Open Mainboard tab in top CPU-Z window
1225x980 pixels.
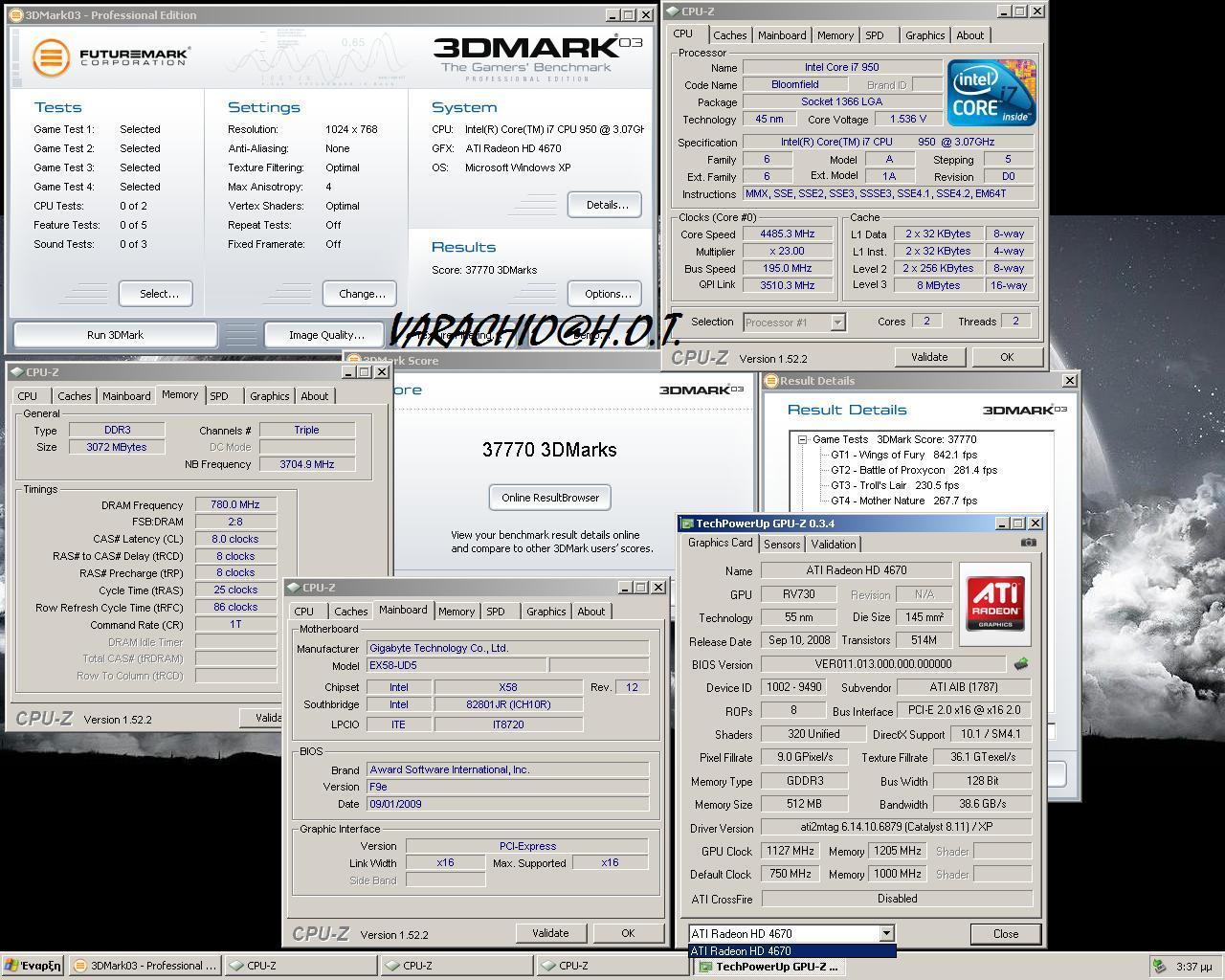point(782,35)
